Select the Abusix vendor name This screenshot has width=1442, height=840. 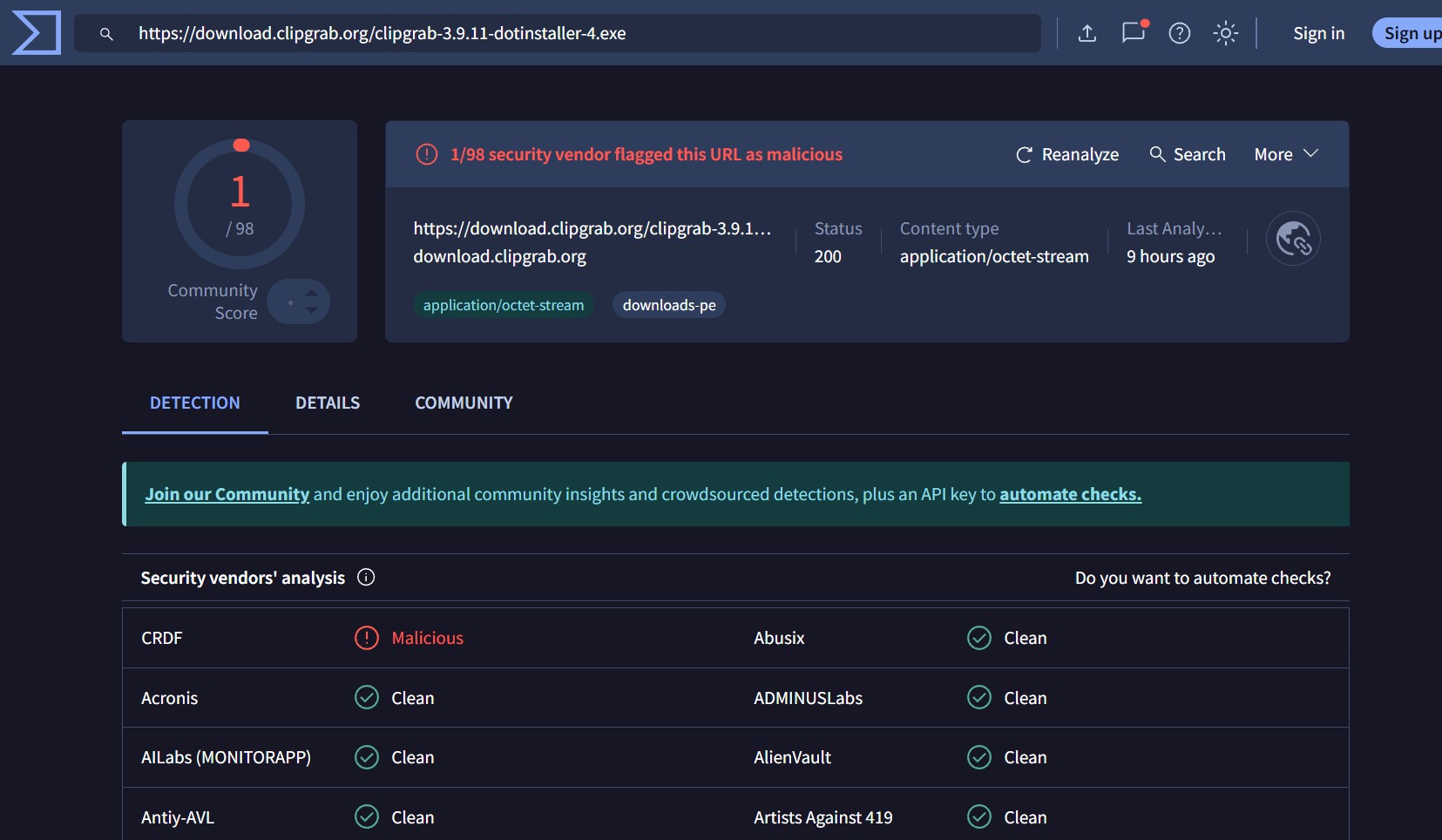click(x=779, y=638)
